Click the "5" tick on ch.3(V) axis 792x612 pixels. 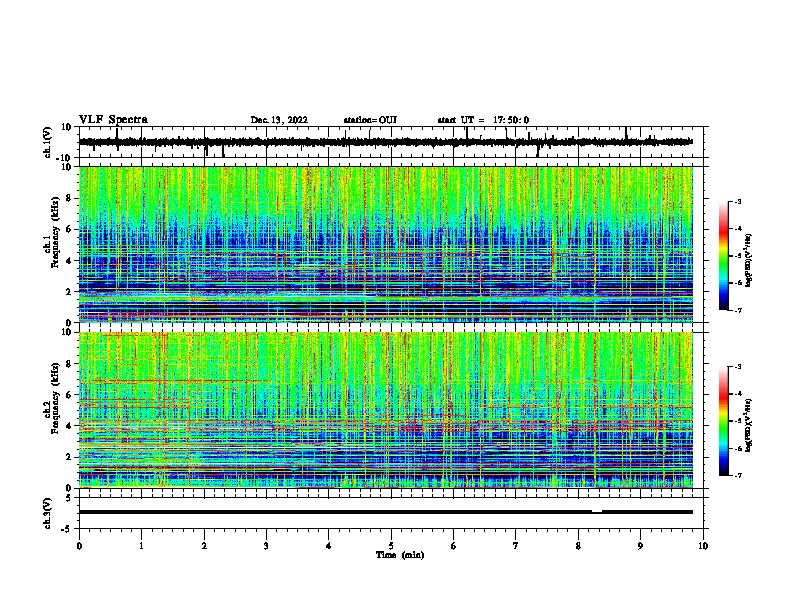tap(69, 498)
